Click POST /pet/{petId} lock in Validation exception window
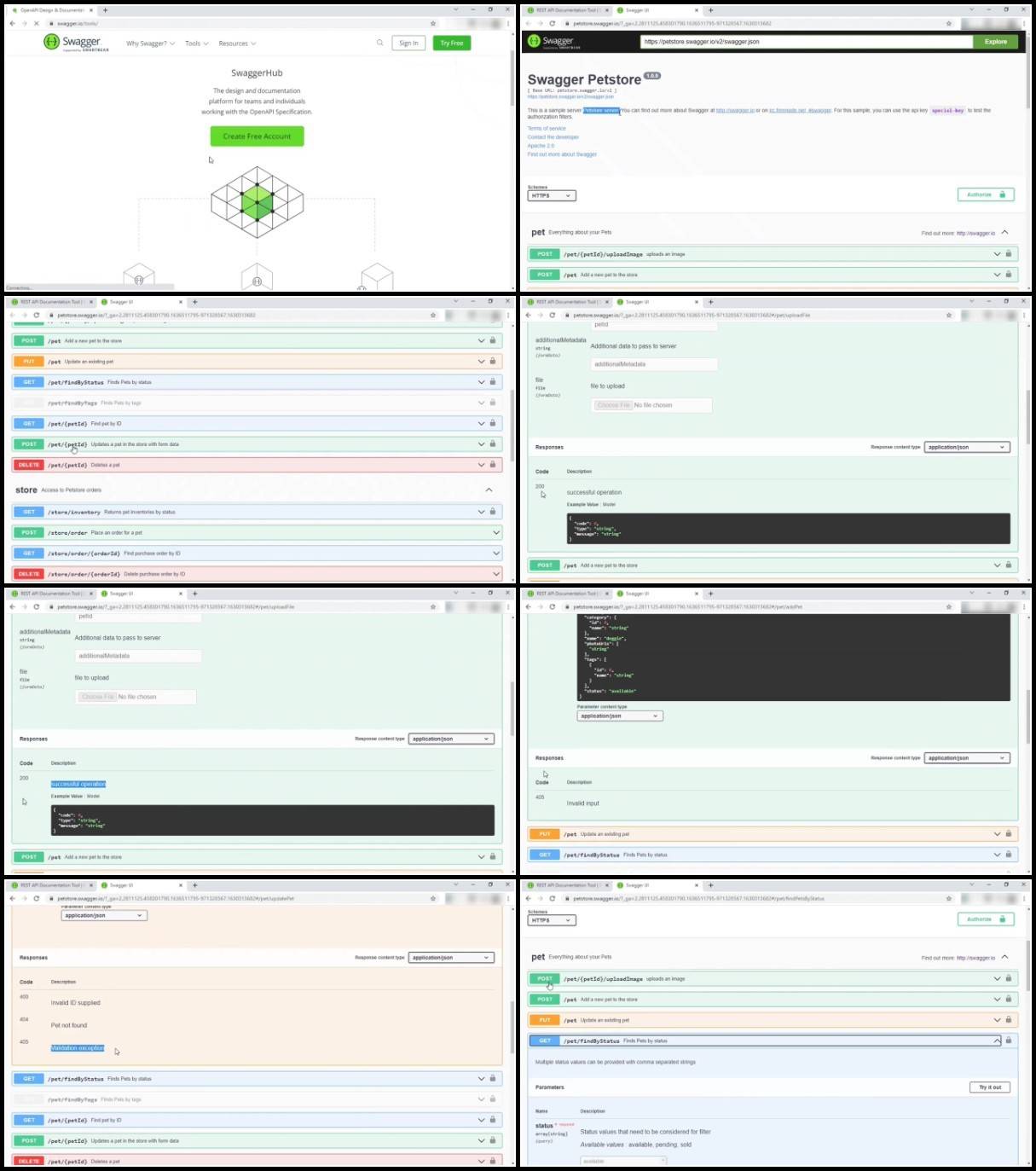Image resolution: width=1036 pixels, height=1171 pixels. (493, 1140)
